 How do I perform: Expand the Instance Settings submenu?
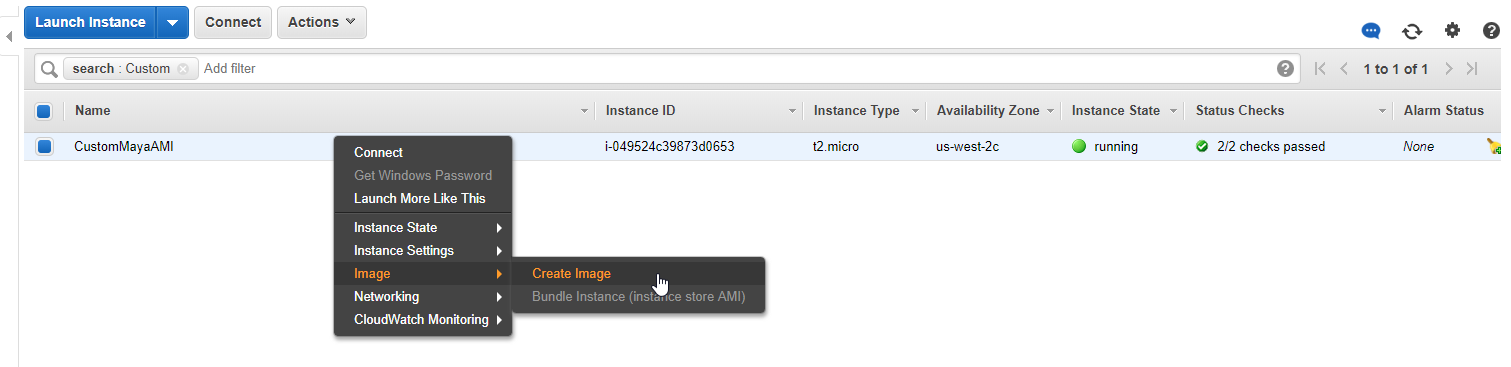tap(423, 251)
